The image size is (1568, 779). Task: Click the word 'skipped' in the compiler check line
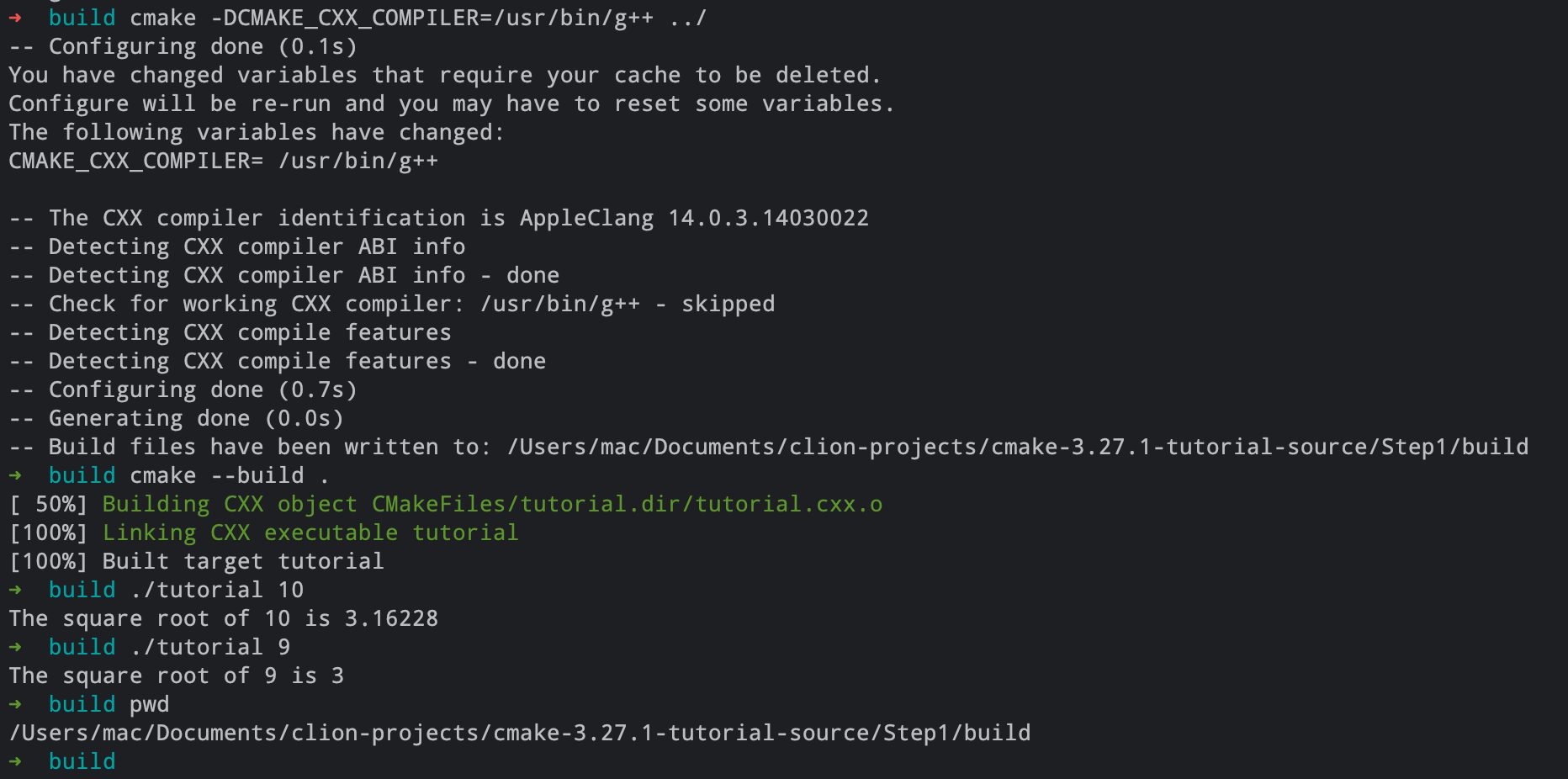(x=728, y=304)
